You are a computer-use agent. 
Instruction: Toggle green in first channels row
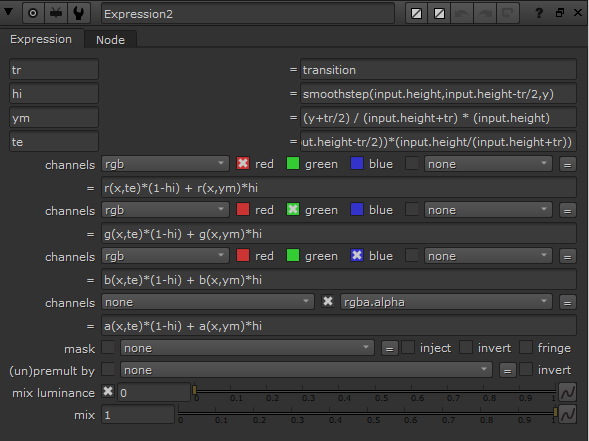(293, 163)
